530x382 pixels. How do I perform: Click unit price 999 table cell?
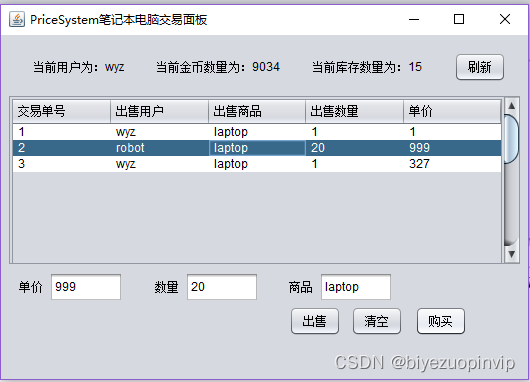(x=452, y=148)
